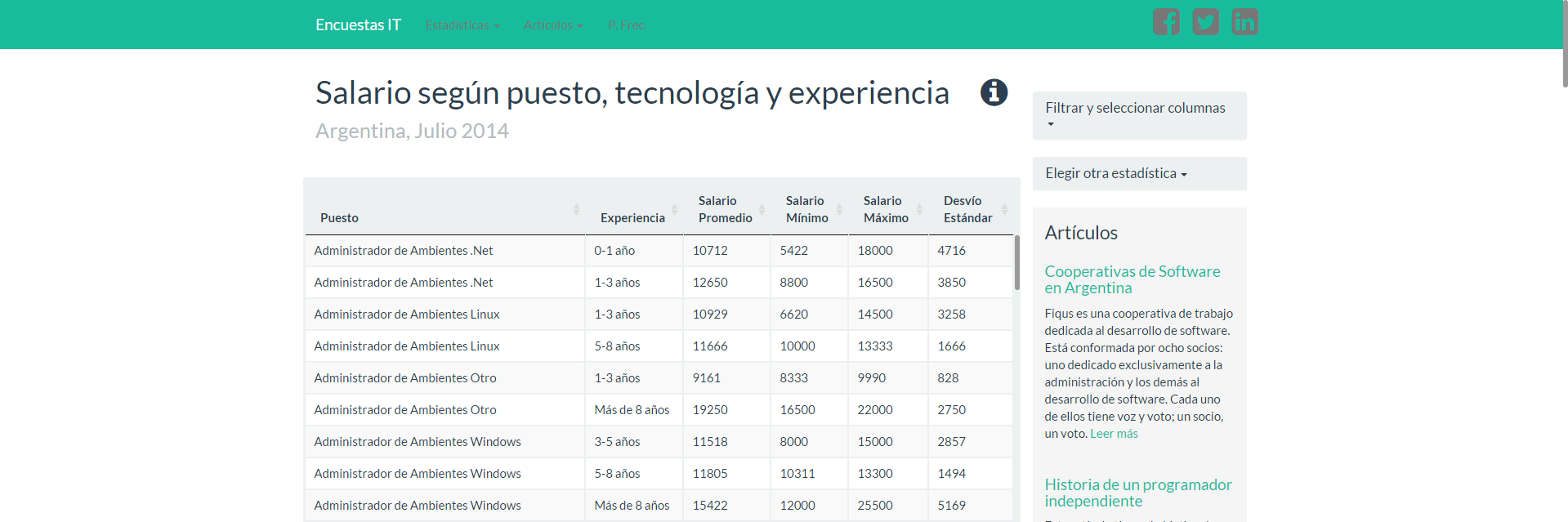Follow the Leer más link
This screenshot has height=522, width=1568.
click(x=1114, y=434)
